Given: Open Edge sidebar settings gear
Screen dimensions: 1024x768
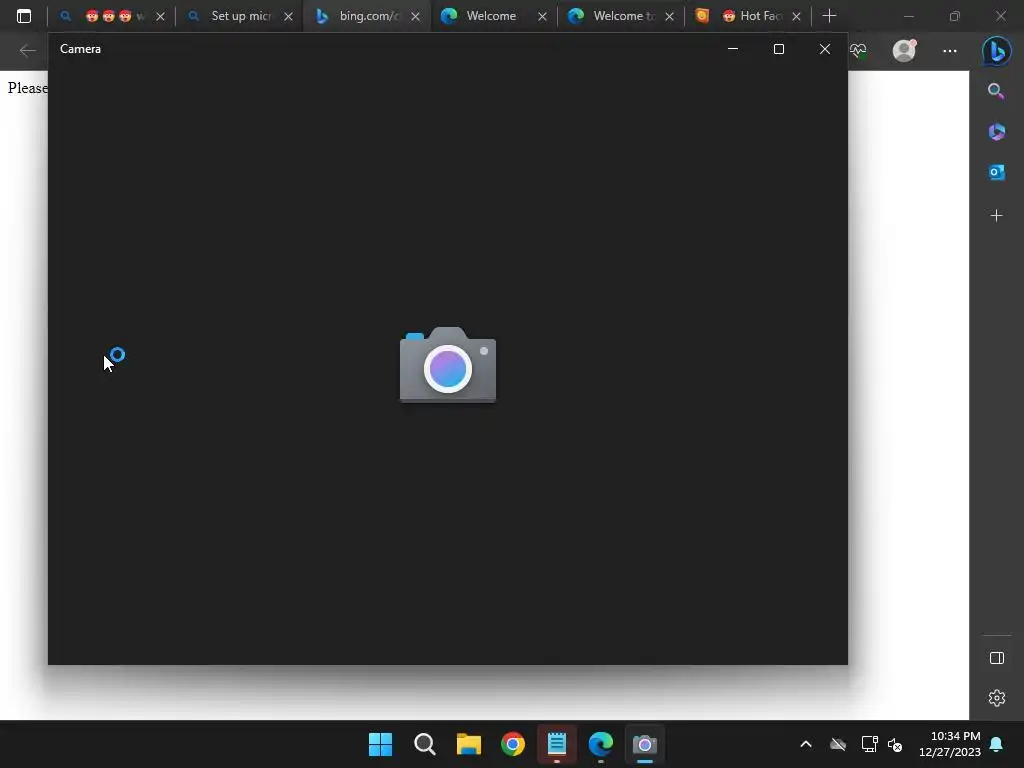Looking at the screenshot, I should (997, 698).
